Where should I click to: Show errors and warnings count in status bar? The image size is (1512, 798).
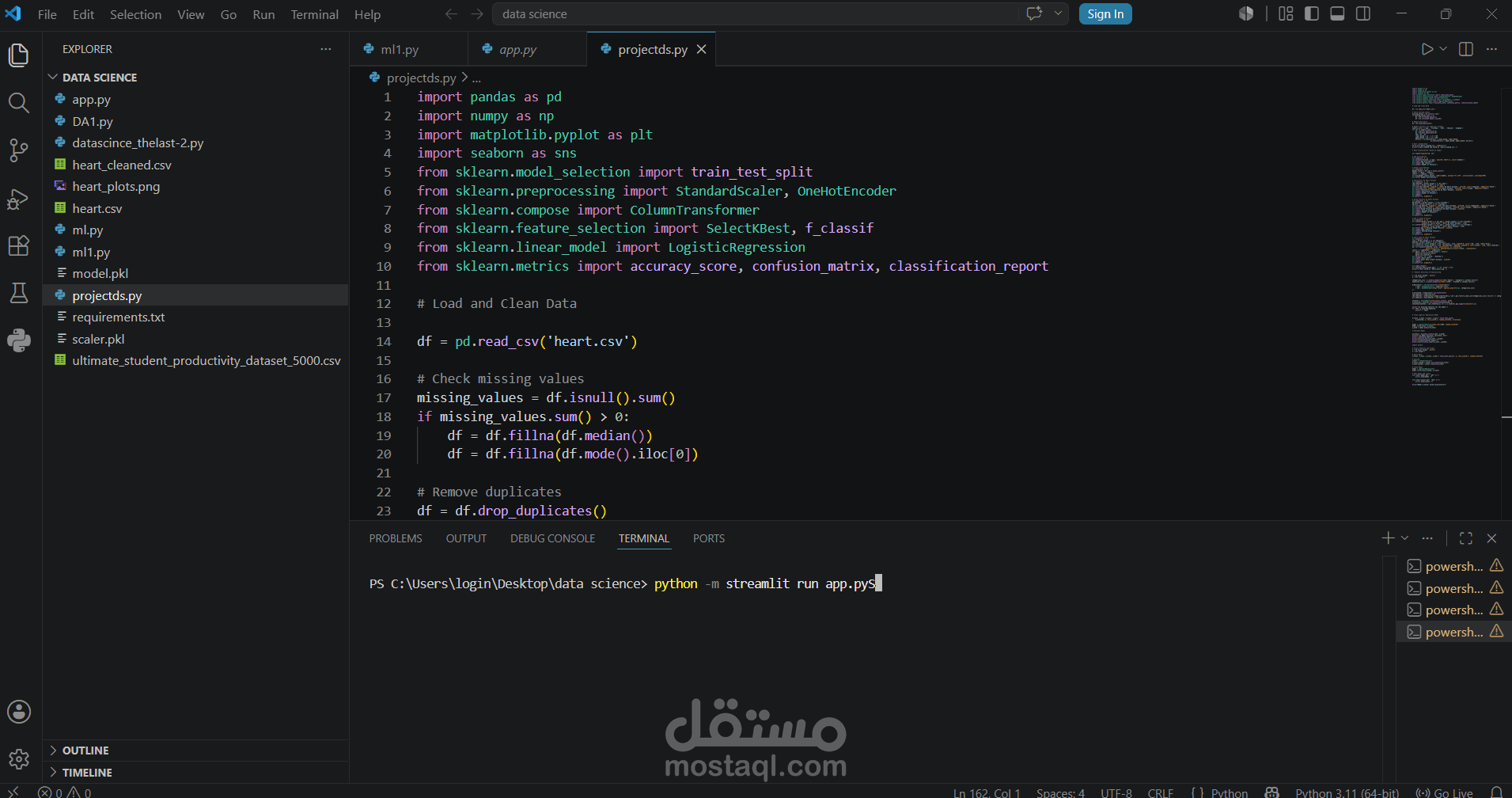(65, 792)
